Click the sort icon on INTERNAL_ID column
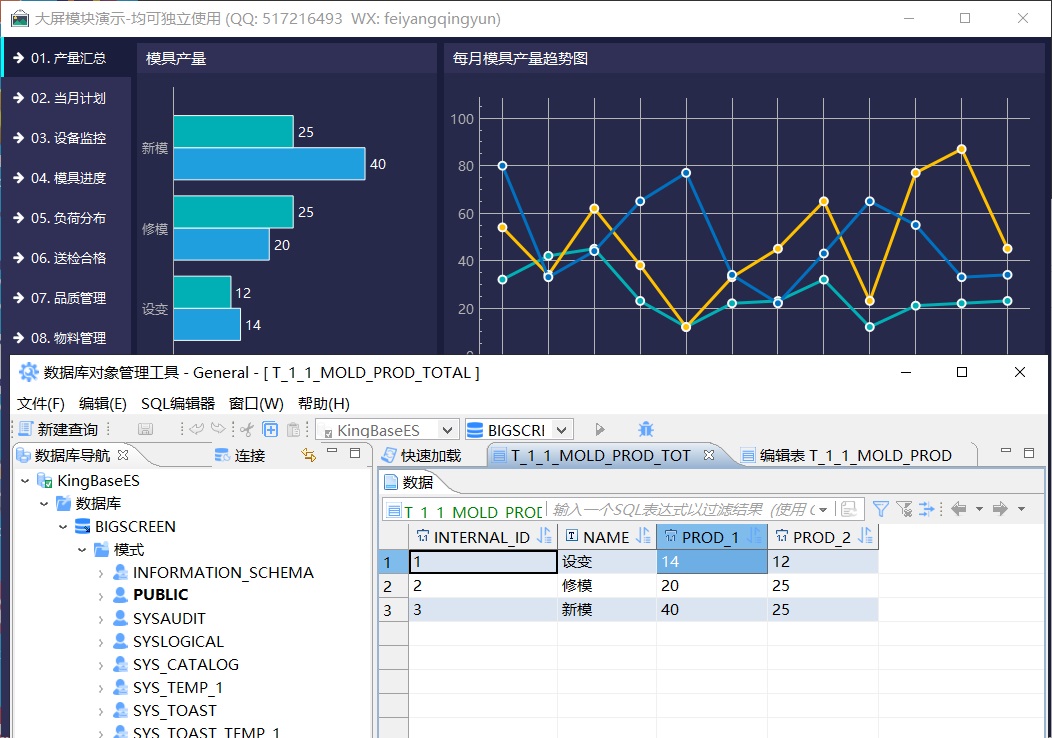Viewport: 1052px width, 738px height. (544, 537)
